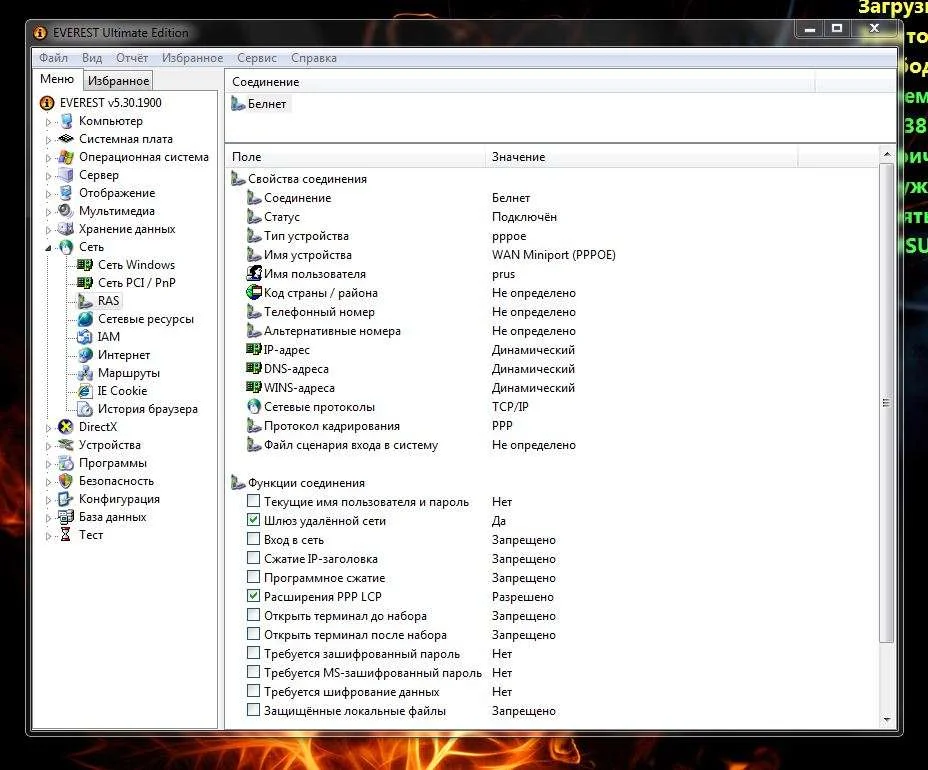Toggle the Шлюз удалённой сети checkbox
The width and height of the screenshot is (928, 770).
[254, 521]
